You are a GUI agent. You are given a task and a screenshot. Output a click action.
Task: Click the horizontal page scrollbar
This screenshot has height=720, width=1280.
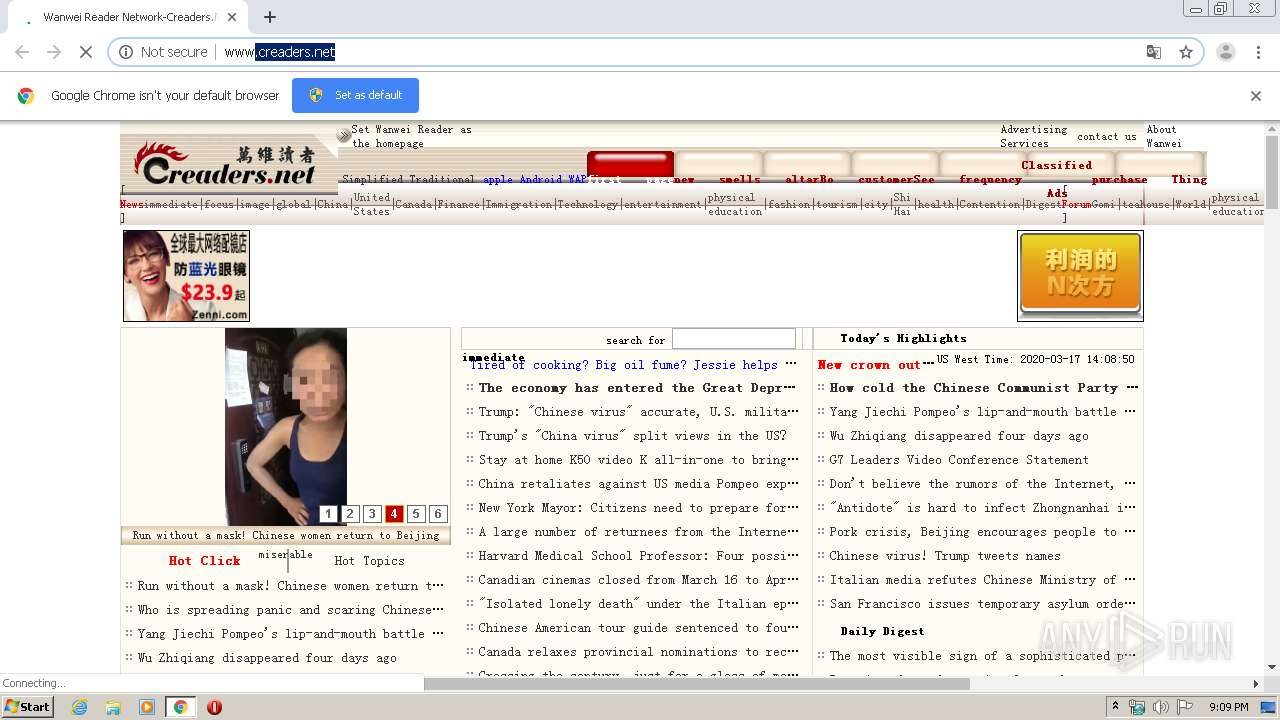click(697, 684)
